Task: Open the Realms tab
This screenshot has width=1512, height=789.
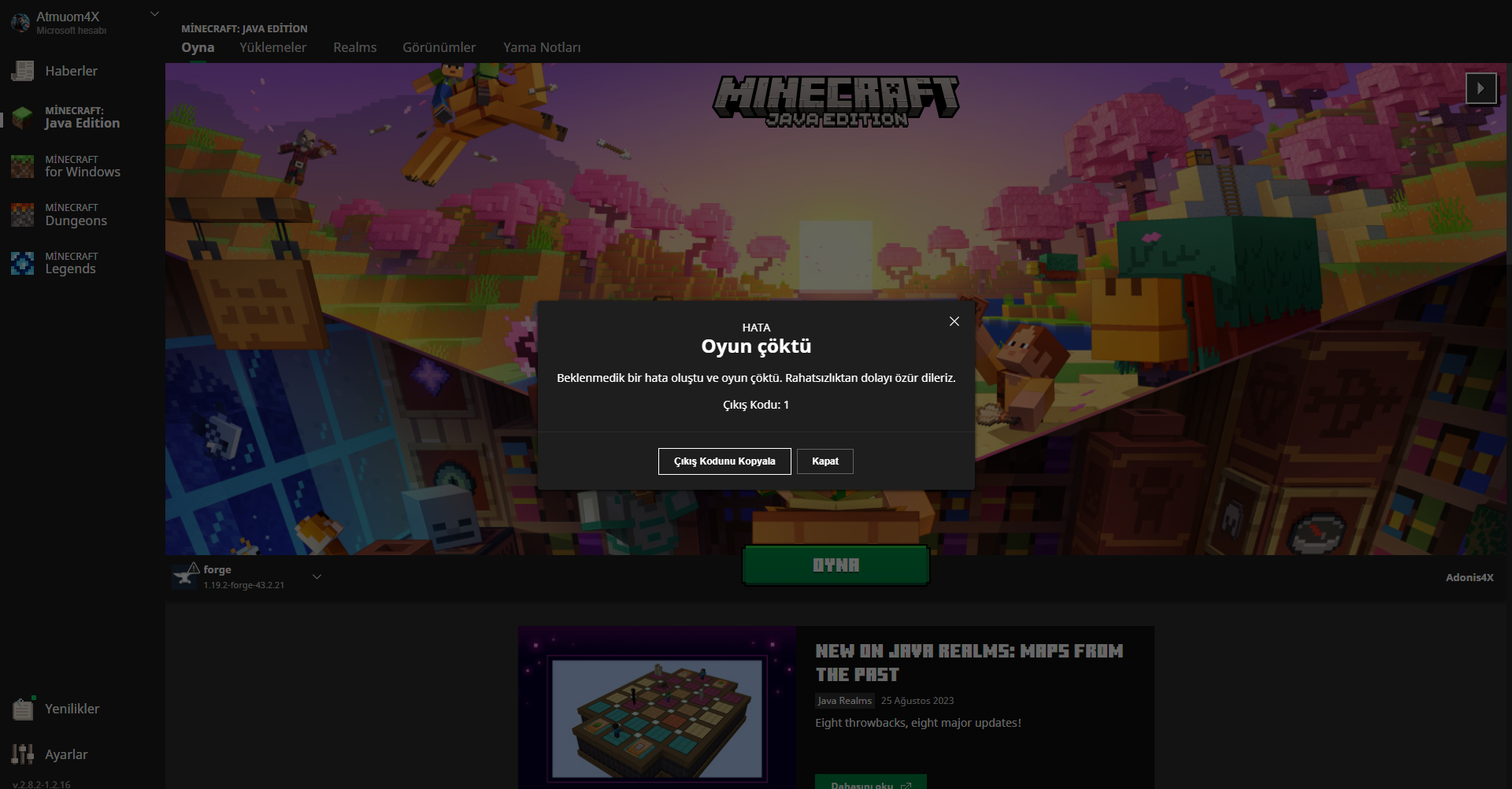Action: point(354,47)
